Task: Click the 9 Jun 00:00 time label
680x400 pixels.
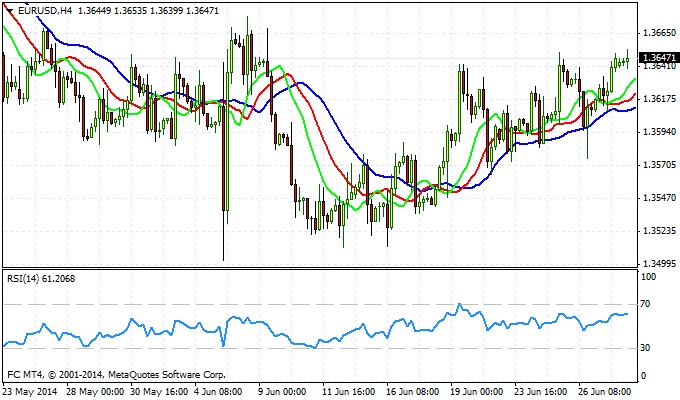Action: (x=282, y=392)
